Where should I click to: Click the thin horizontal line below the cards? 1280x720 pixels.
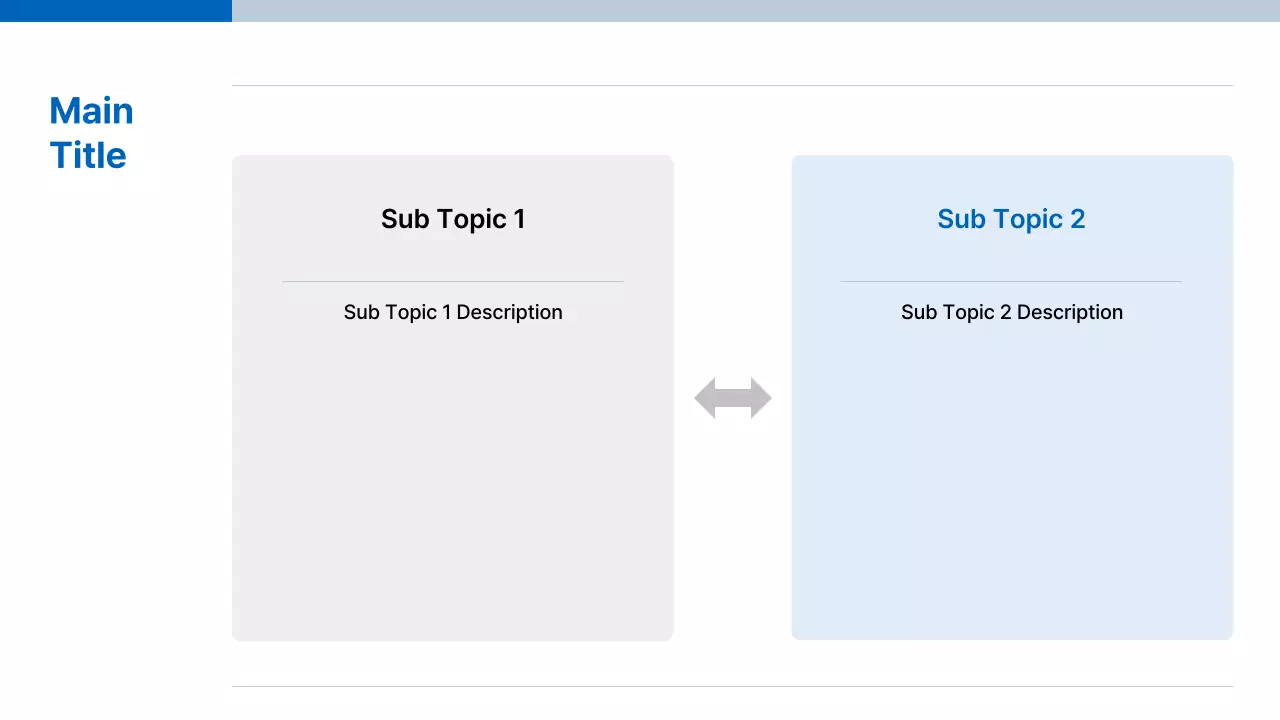coord(732,686)
